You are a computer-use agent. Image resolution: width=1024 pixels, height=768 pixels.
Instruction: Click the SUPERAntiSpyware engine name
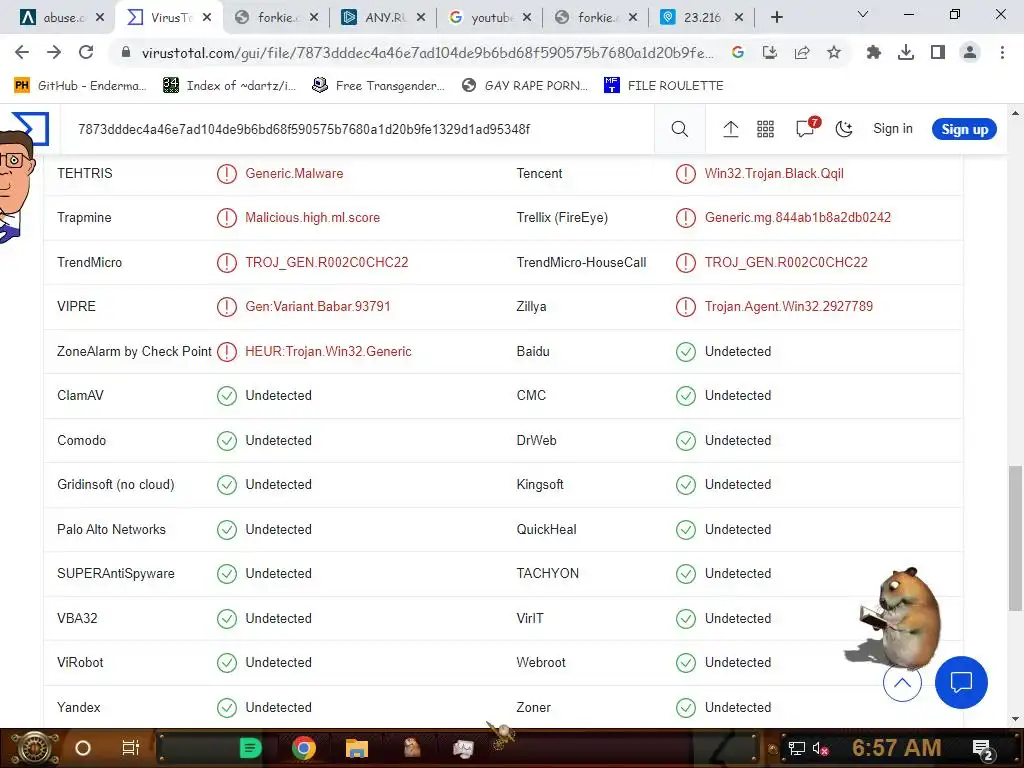pyautogui.click(x=116, y=573)
